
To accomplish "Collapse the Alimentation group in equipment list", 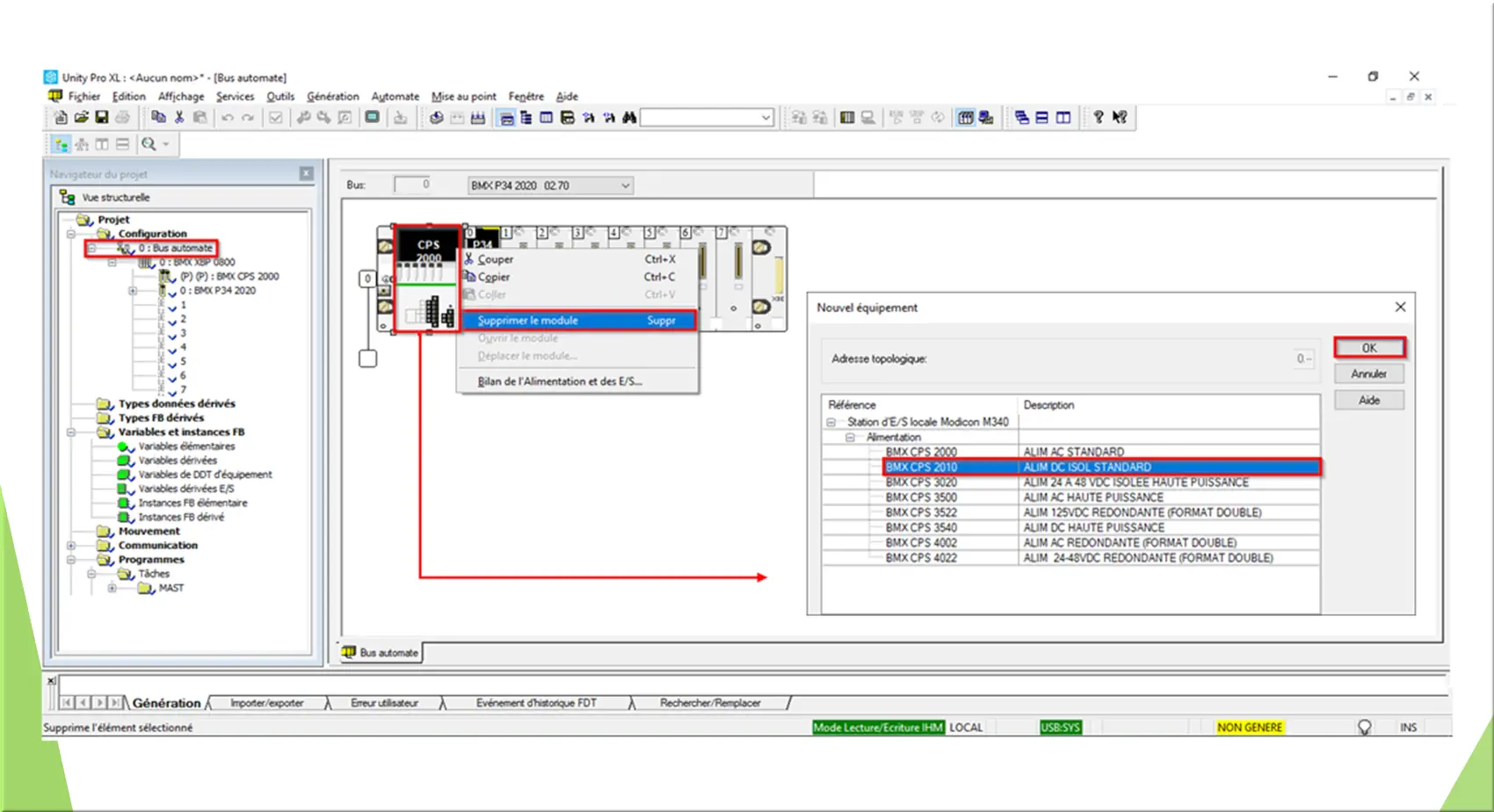I will click(x=850, y=437).
